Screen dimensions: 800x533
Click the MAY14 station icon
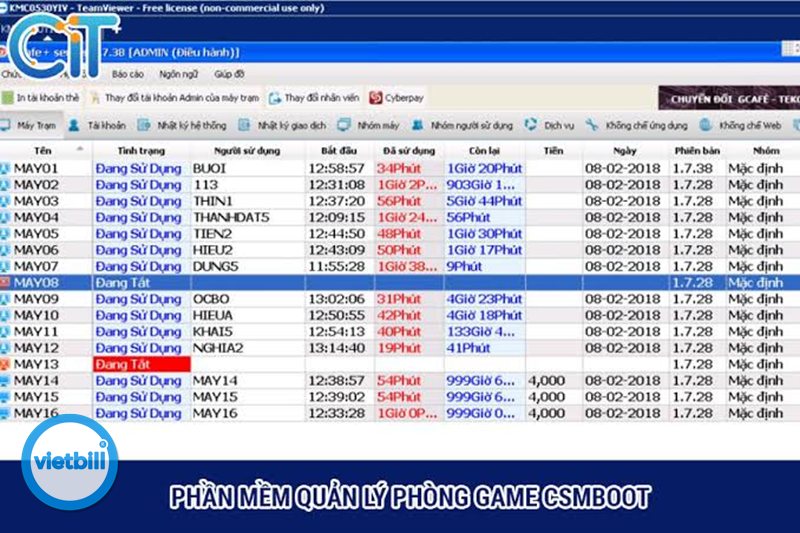(x=5, y=380)
